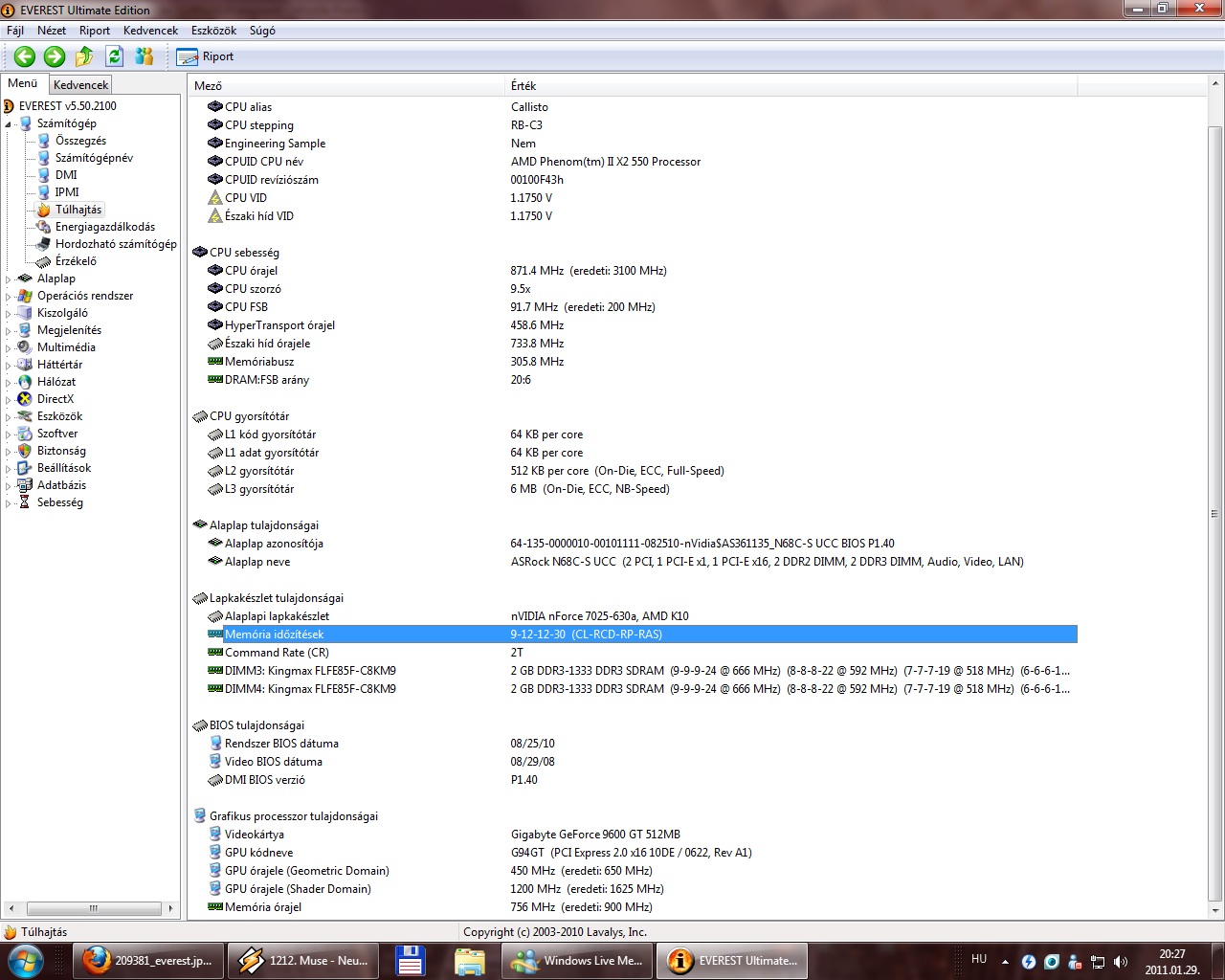
Task: Sort by the Mező column header
Action: 346,86
